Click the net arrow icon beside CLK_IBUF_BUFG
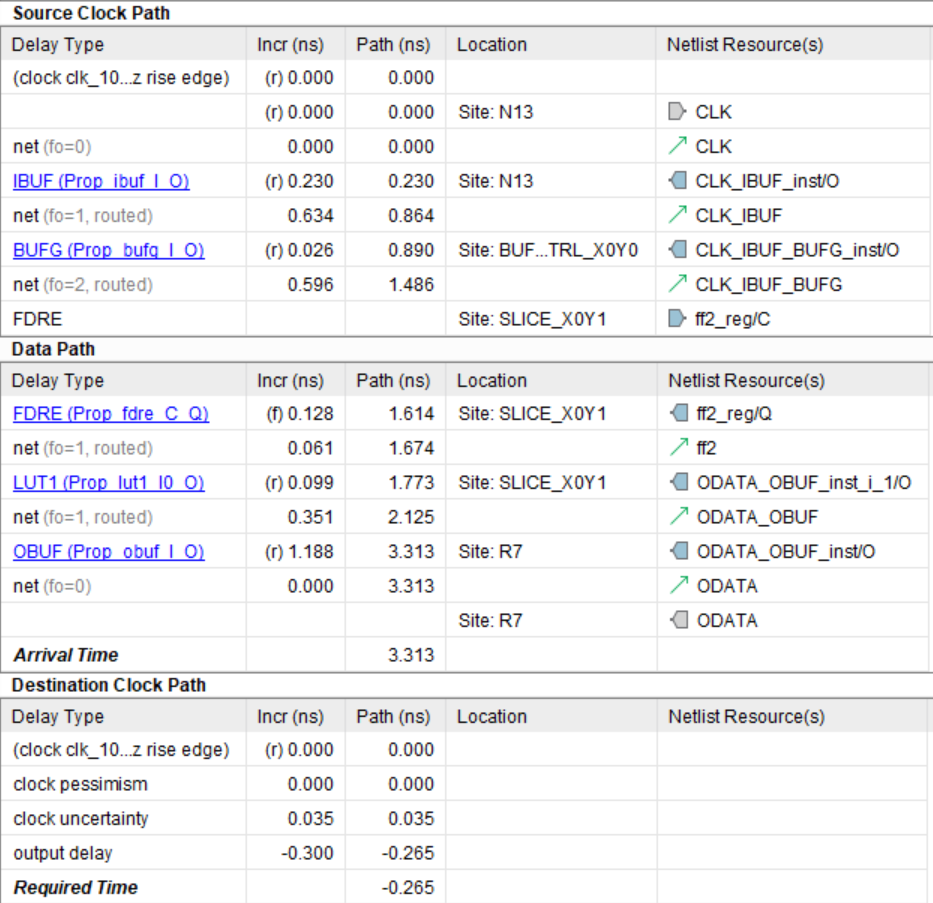 (x=678, y=284)
